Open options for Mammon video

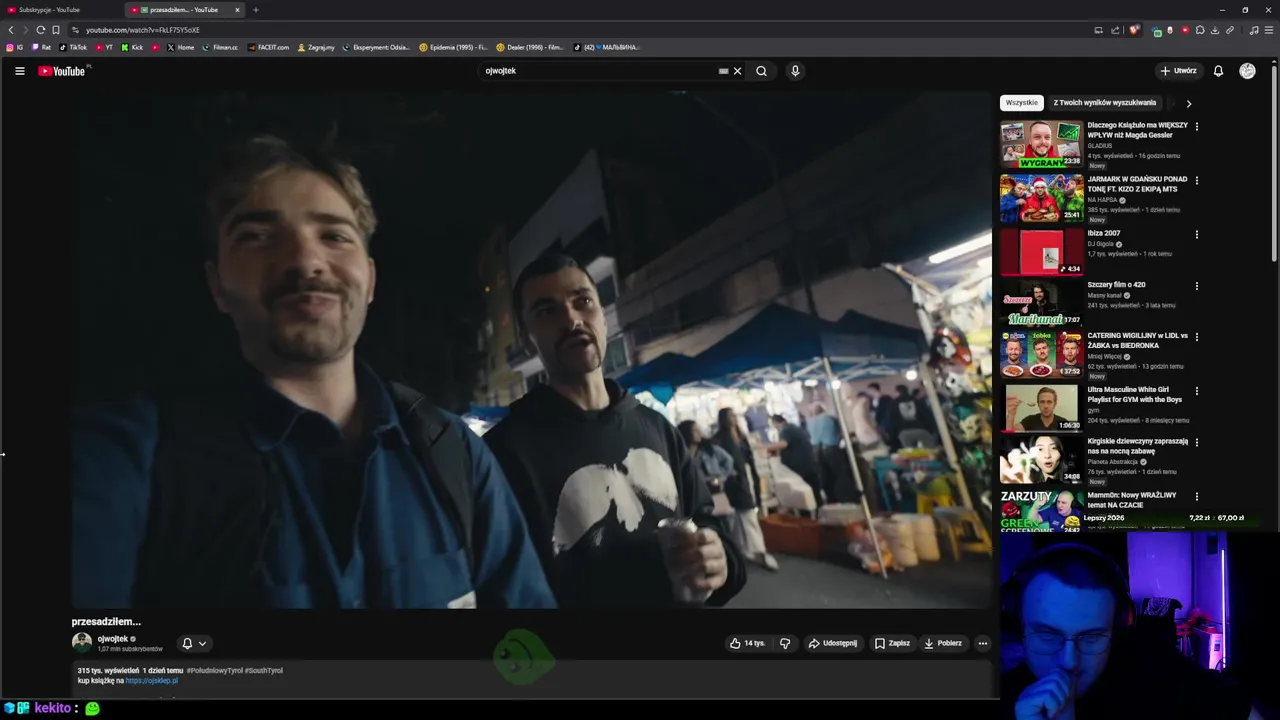(x=1196, y=497)
